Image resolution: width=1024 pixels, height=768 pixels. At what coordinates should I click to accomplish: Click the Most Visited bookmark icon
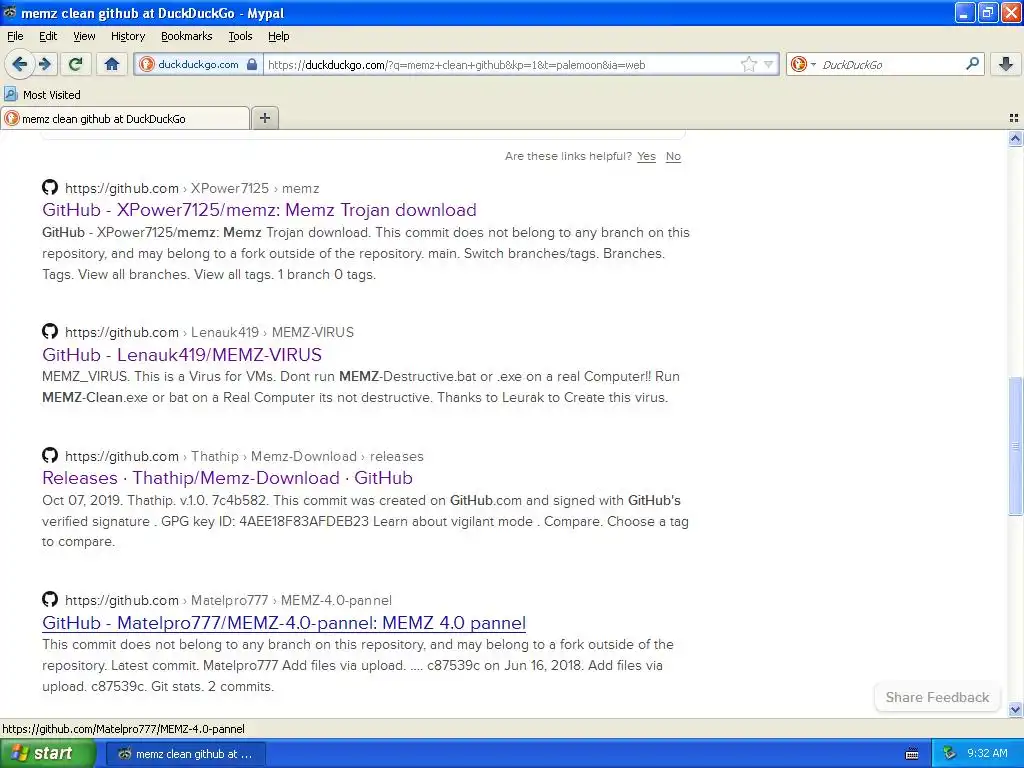click(x=10, y=94)
